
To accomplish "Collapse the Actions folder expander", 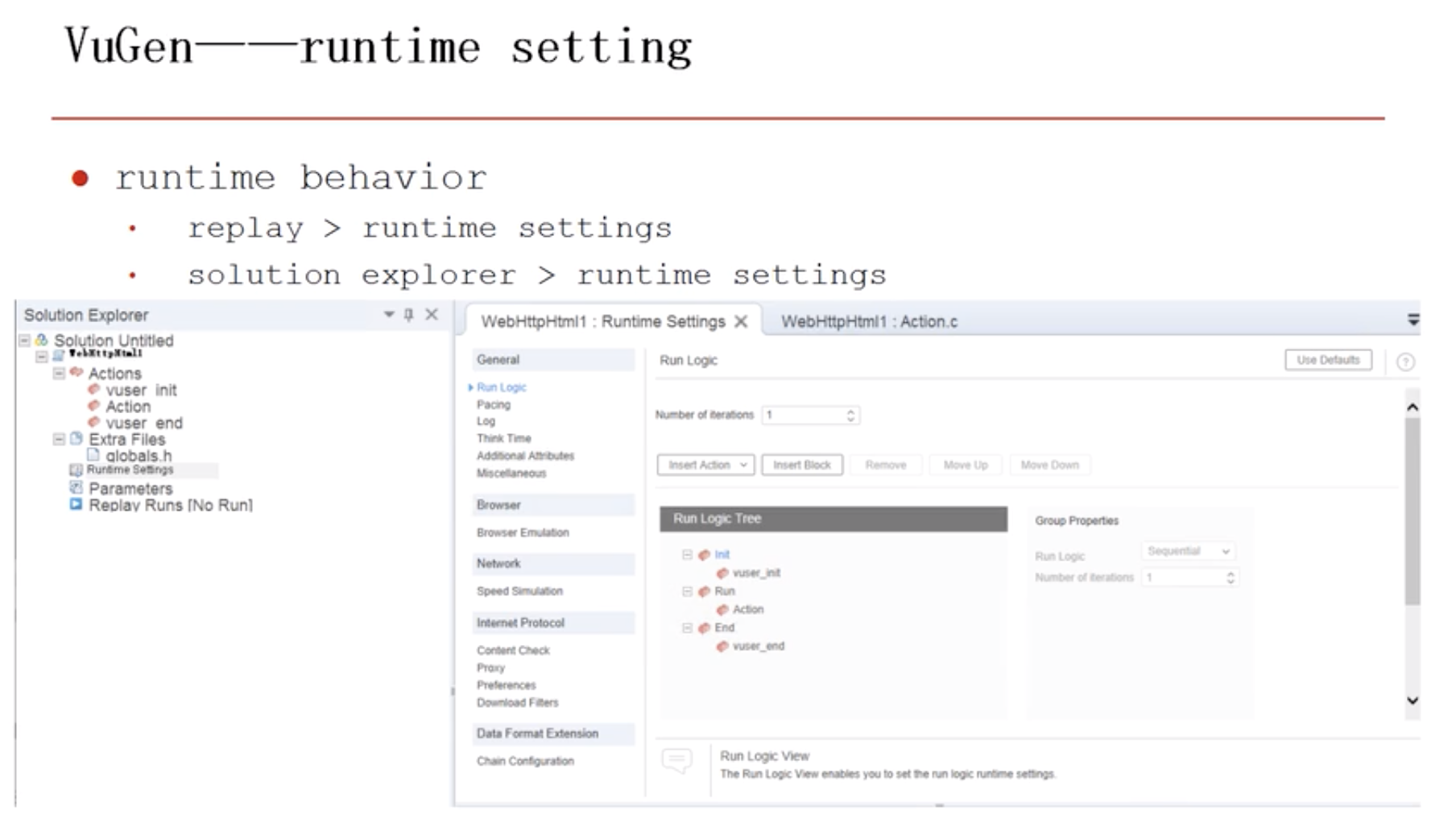I will [59, 373].
